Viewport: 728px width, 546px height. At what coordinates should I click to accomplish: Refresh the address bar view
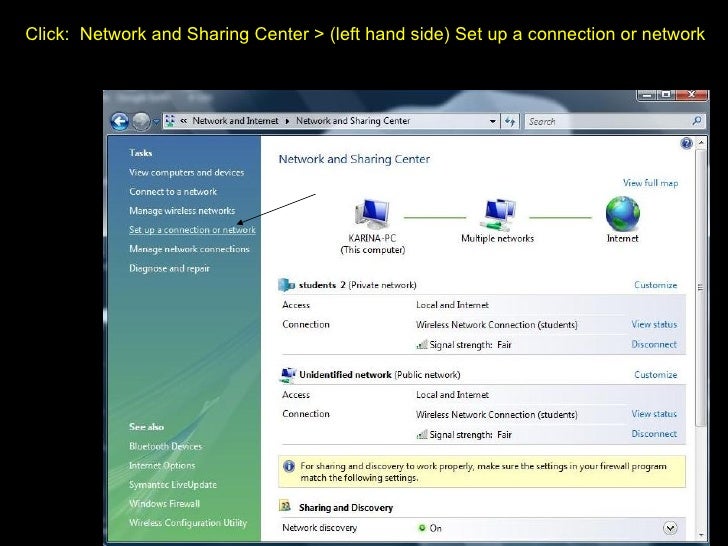point(510,122)
